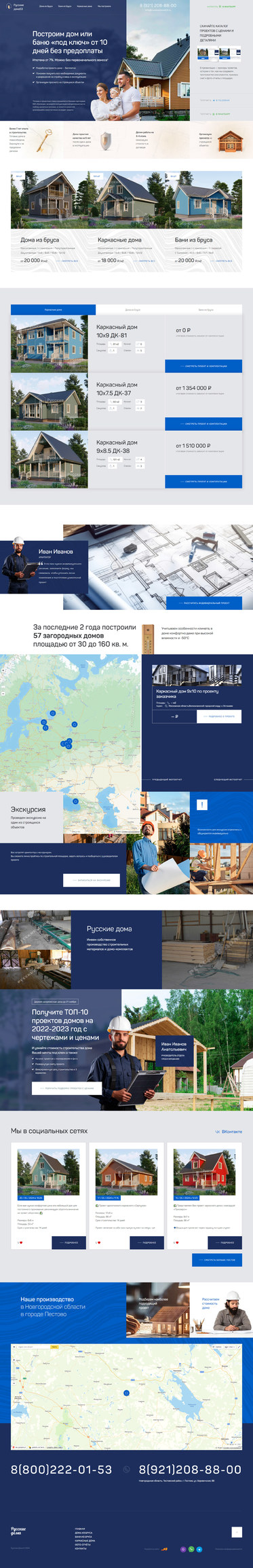Click 'подробнее' button on second social post
Image resolution: width=253 pixels, height=1568 pixels.
click(147, 1242)
